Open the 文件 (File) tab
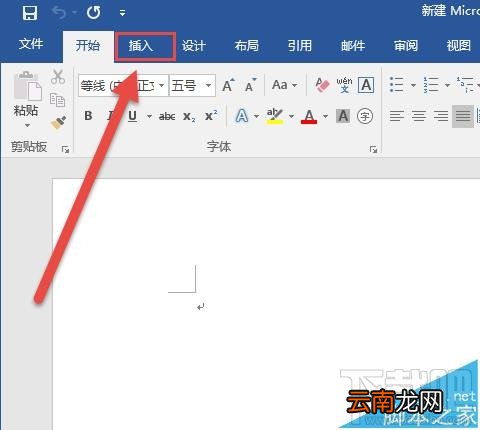Image resolution: width=480 pixels, height=430 pixels. (x=31, y=44)
